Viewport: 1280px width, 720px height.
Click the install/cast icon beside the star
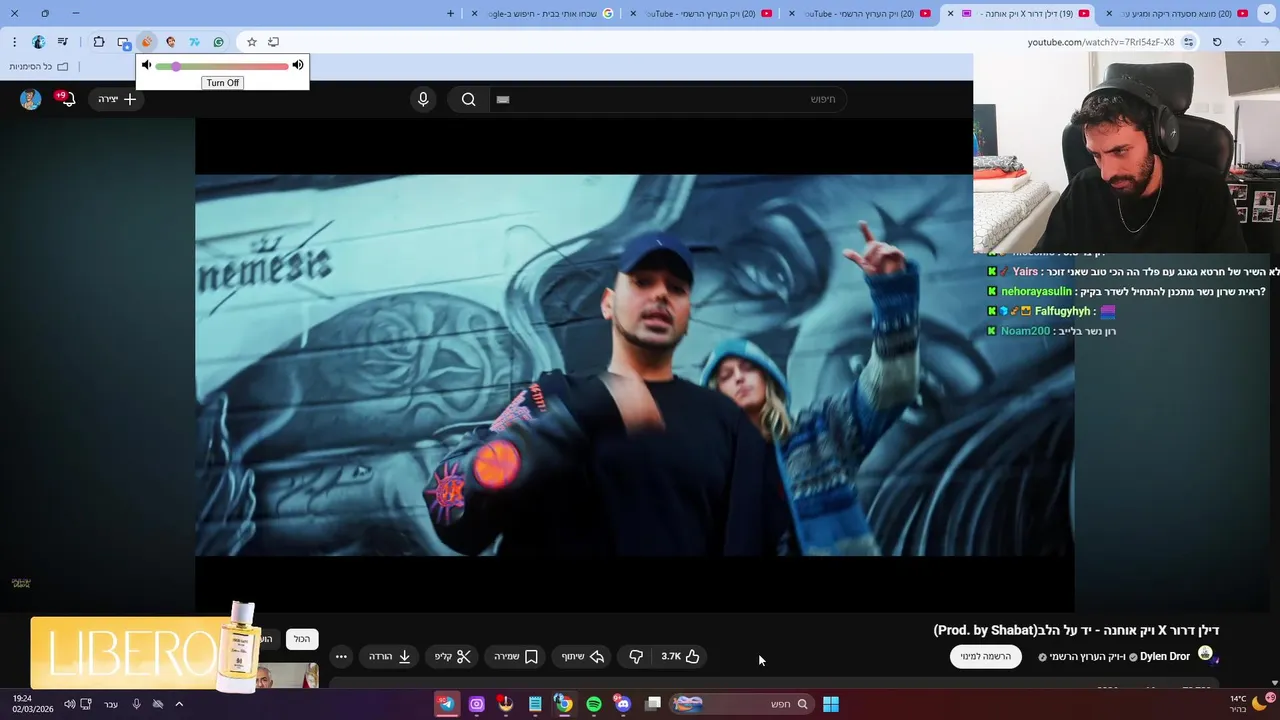coord(273,42)
